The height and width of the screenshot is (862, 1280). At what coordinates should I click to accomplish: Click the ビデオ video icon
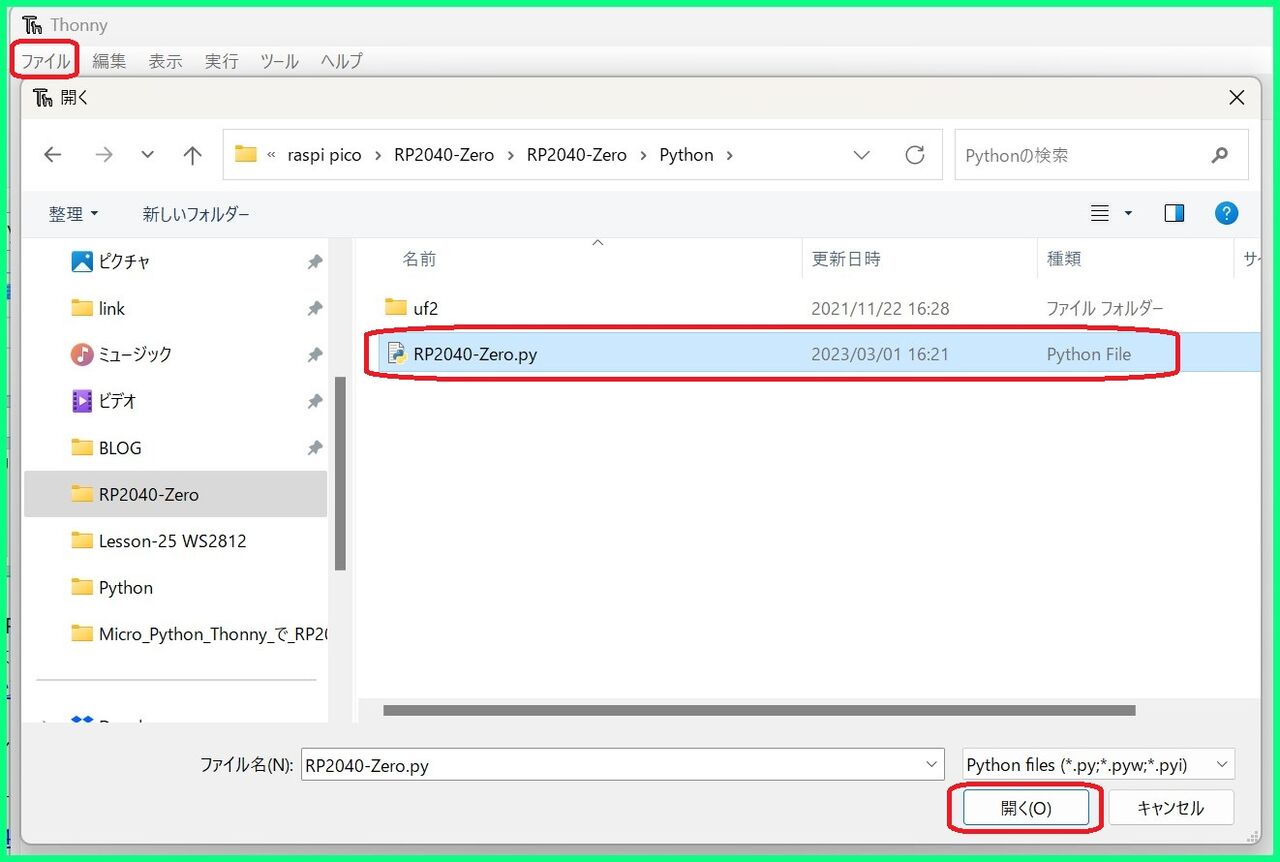[82, 401]
